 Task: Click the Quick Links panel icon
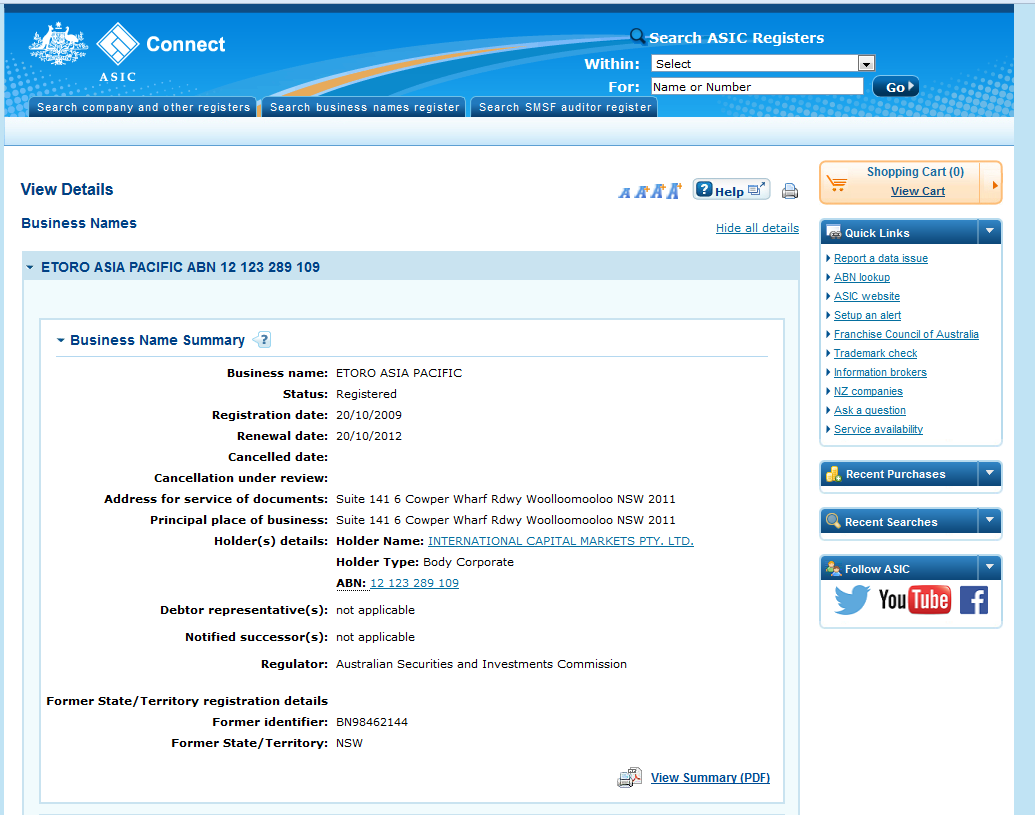[x=834, y=232]
